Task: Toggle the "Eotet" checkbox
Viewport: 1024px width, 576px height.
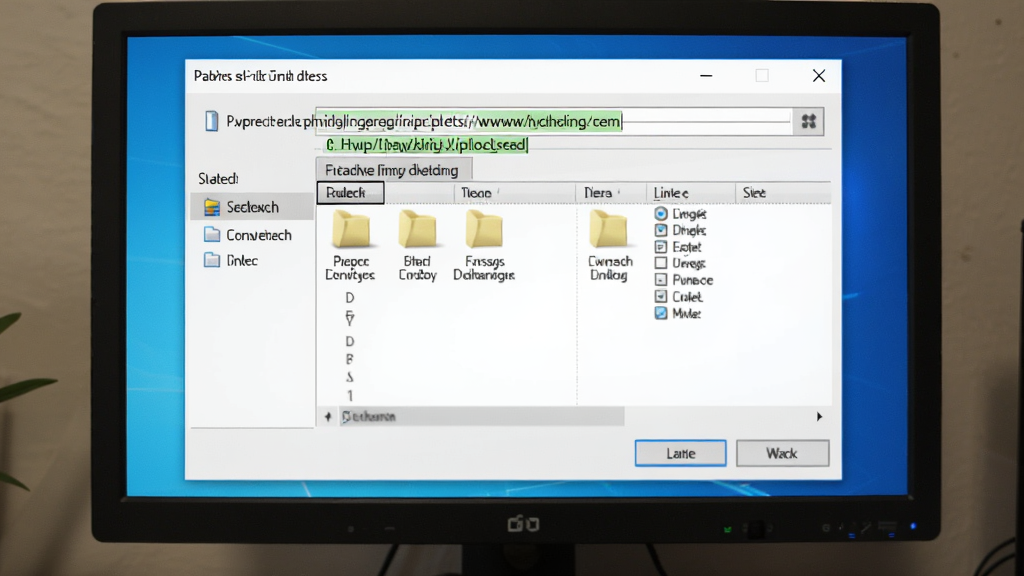Action: [x=661, y=247]
